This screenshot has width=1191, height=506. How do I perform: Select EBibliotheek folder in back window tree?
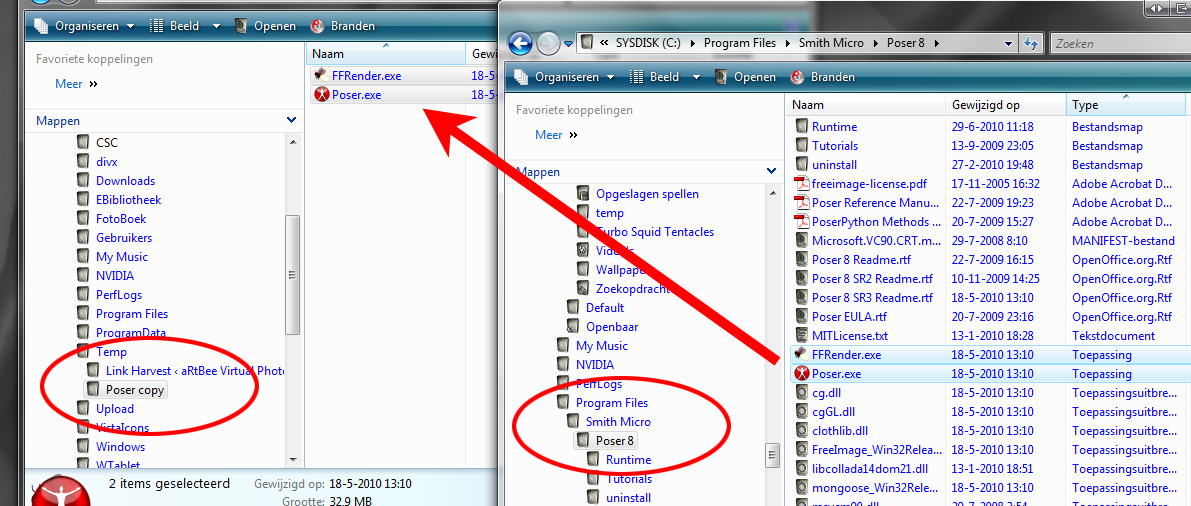128,200
